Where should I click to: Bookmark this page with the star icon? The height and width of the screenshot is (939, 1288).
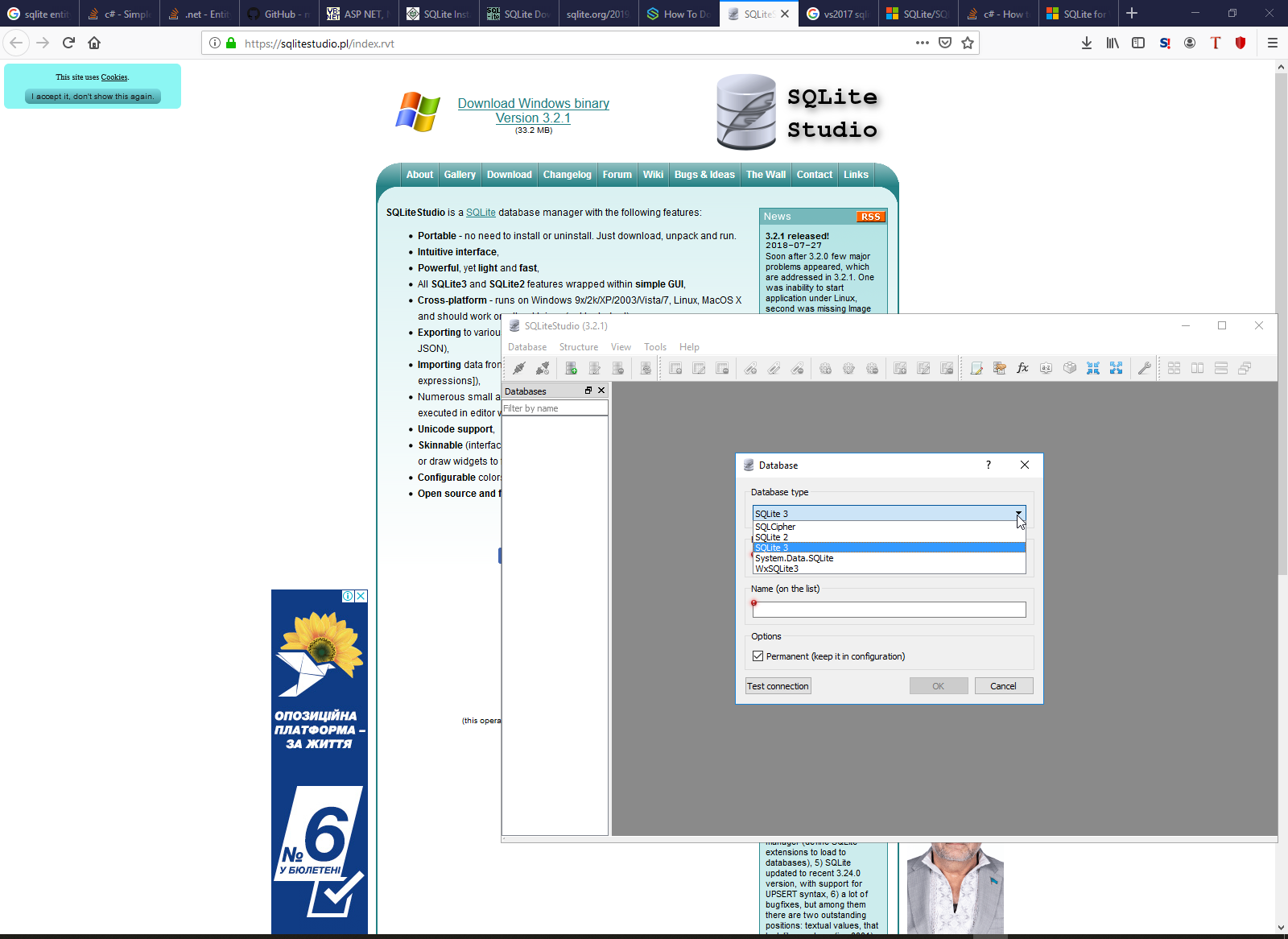point(968,43)
